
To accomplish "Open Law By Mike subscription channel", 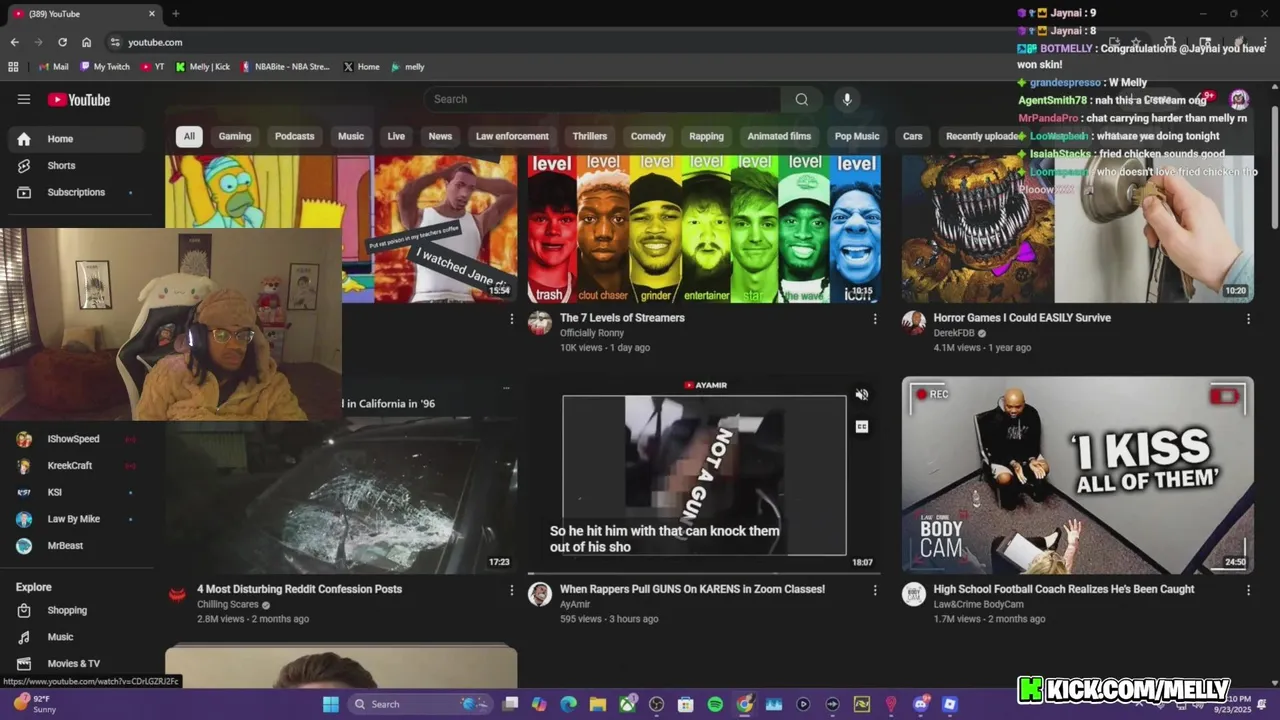I will click(78, 519).
